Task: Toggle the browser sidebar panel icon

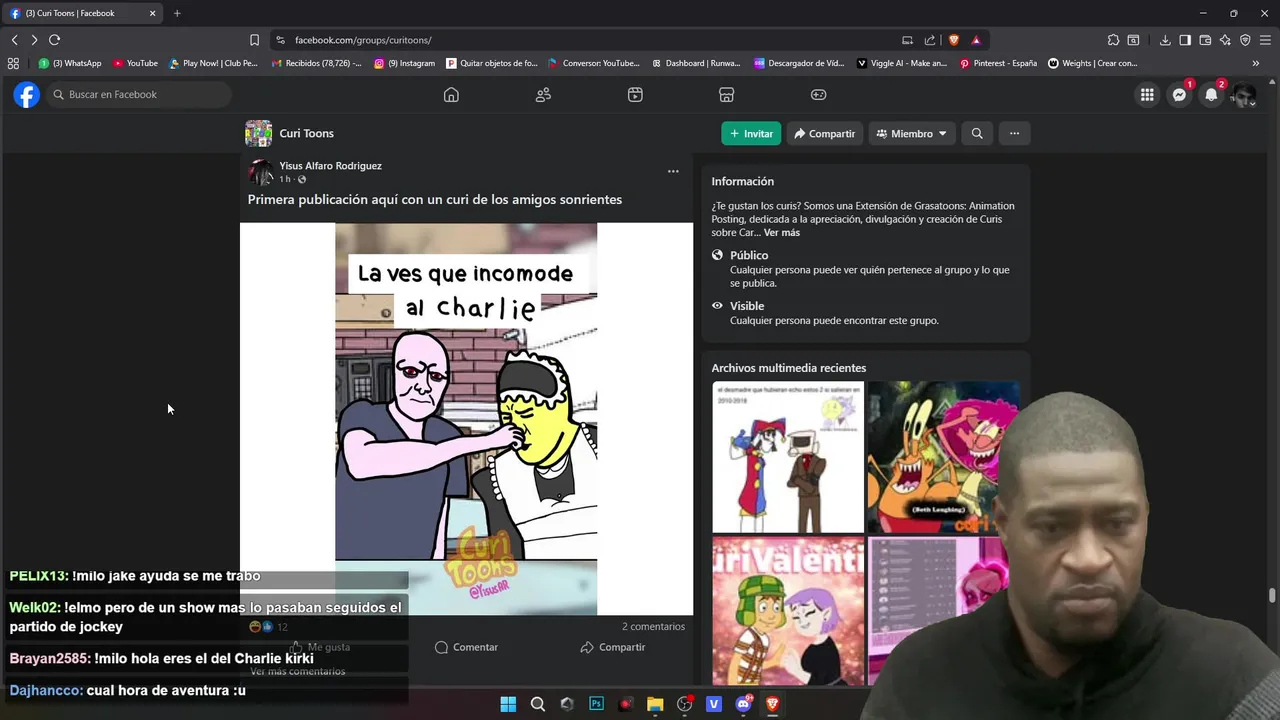Action: [1185, 40]
